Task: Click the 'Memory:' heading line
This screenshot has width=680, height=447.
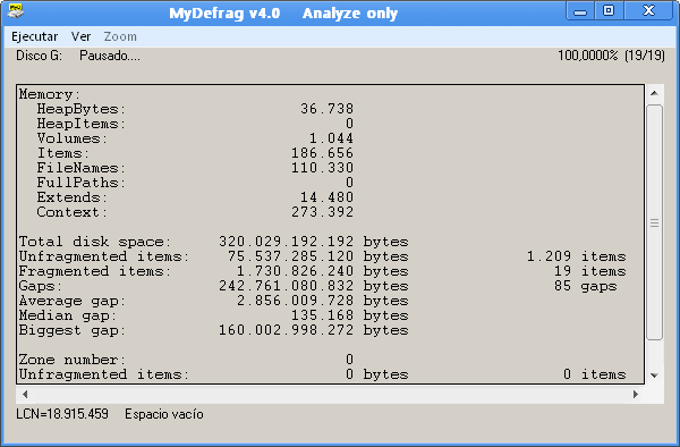Action: coord(49,95)
